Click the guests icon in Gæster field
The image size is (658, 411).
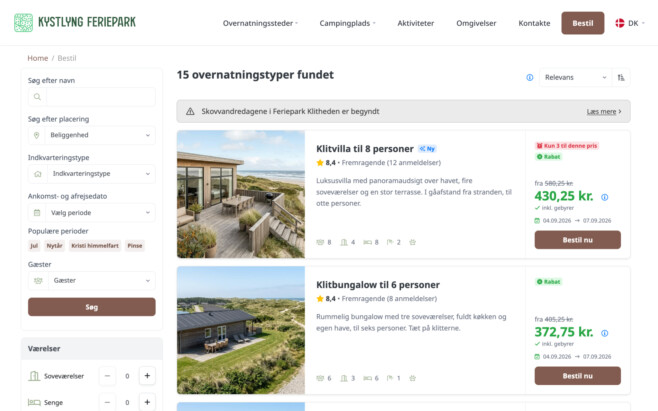pyautogui.click(x=38, y=280)
